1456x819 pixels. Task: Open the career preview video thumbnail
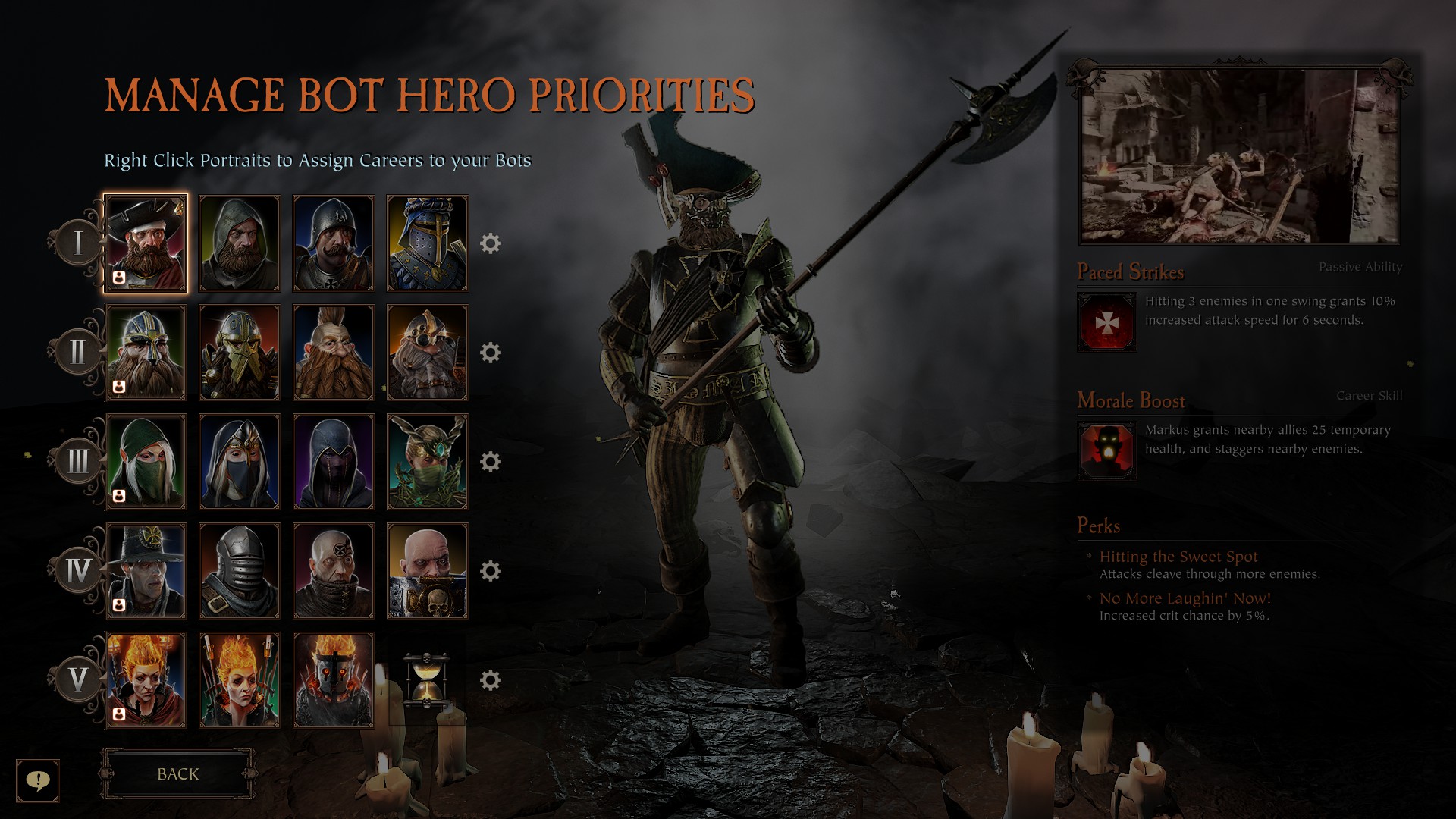coord(1239,156)
